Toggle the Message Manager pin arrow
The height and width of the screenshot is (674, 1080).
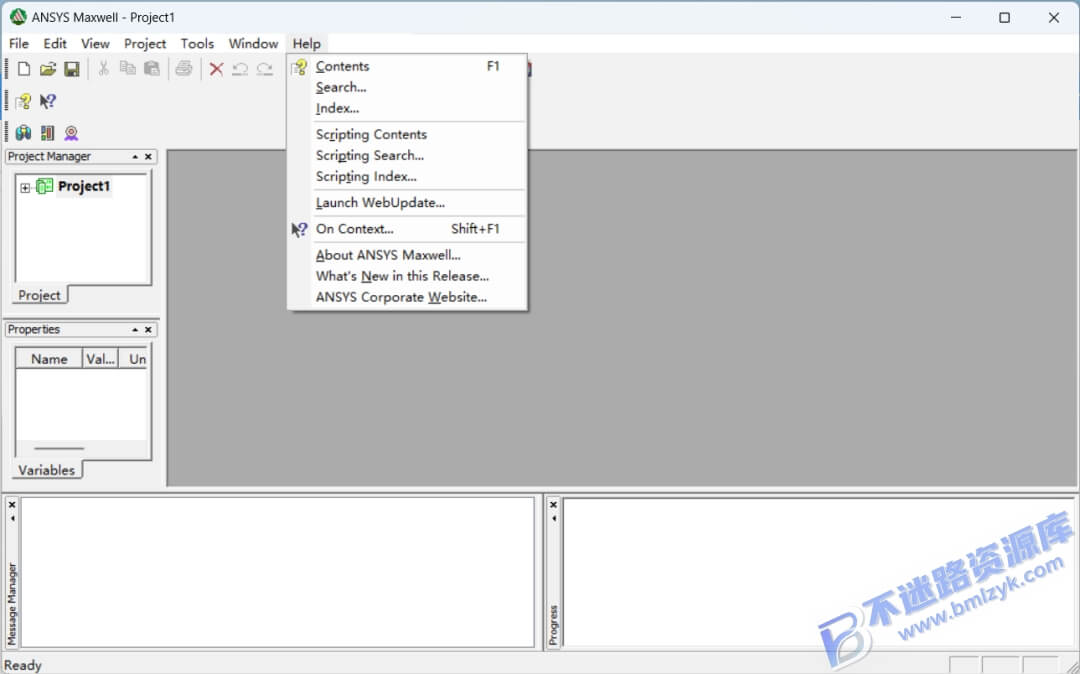[12, 518]
